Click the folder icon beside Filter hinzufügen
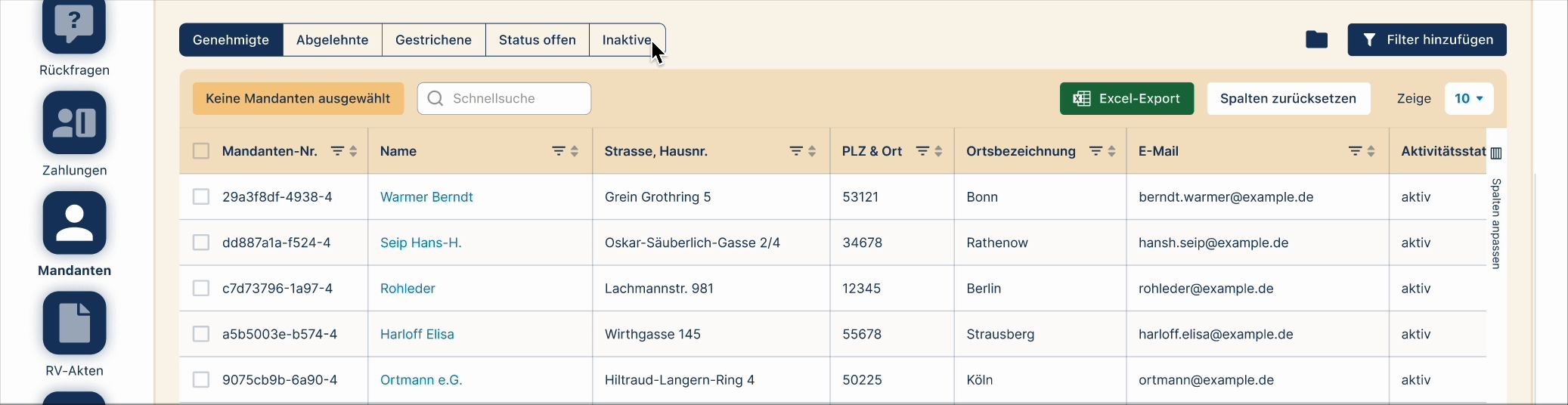This screenshot has height=405, width=1568. (x=1316, y=40)
